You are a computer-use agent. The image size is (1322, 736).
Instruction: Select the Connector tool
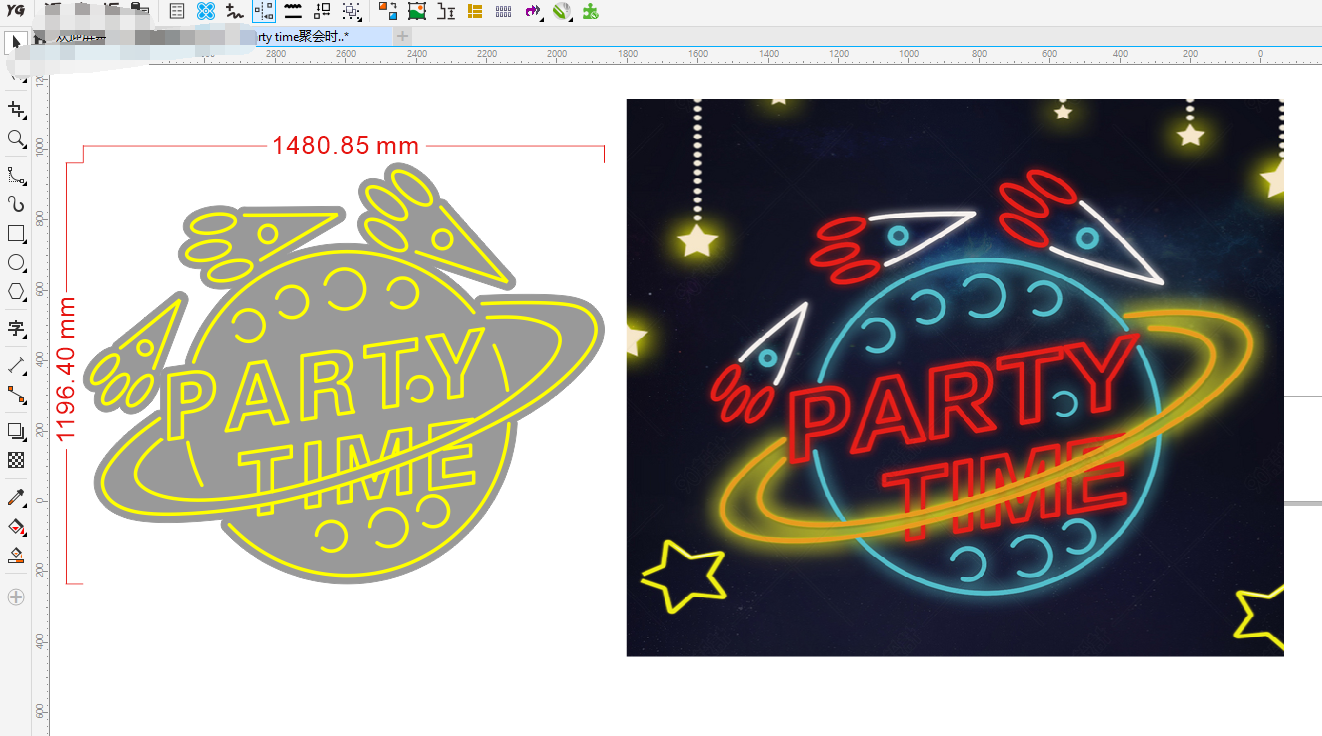coord(16,394)
